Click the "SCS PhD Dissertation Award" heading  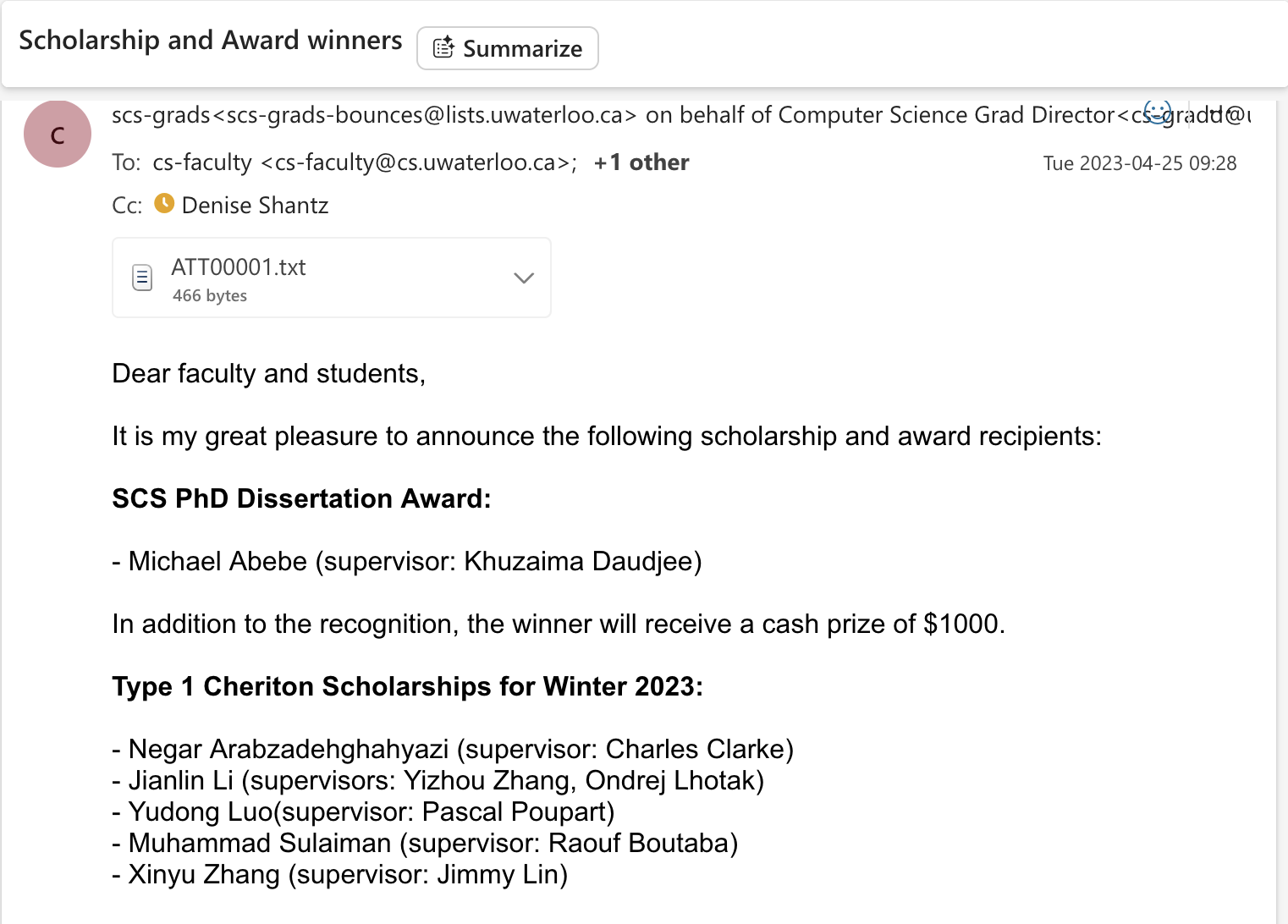tap(301, 498)
